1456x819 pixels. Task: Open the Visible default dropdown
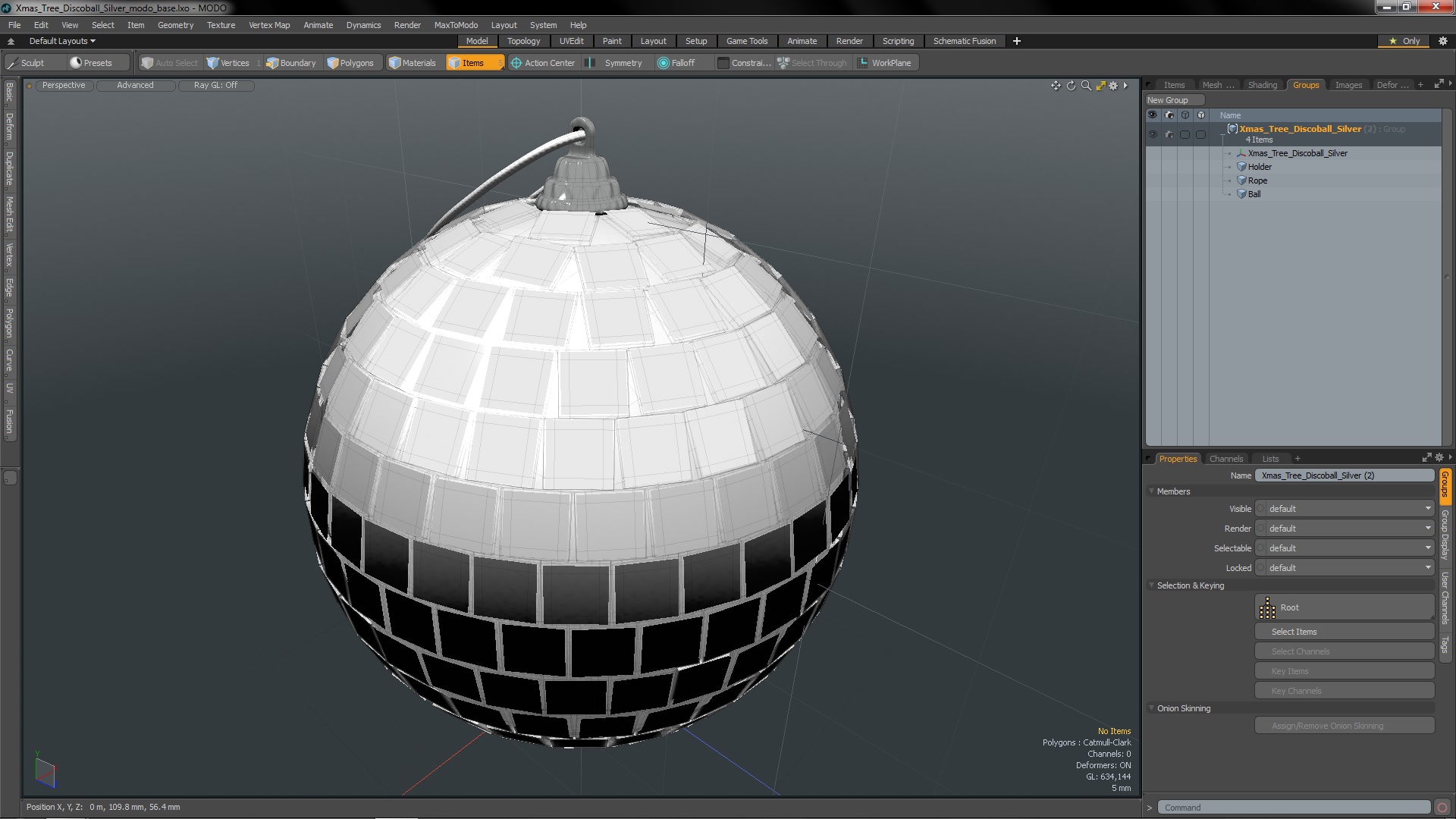(x=1347, y=509)
